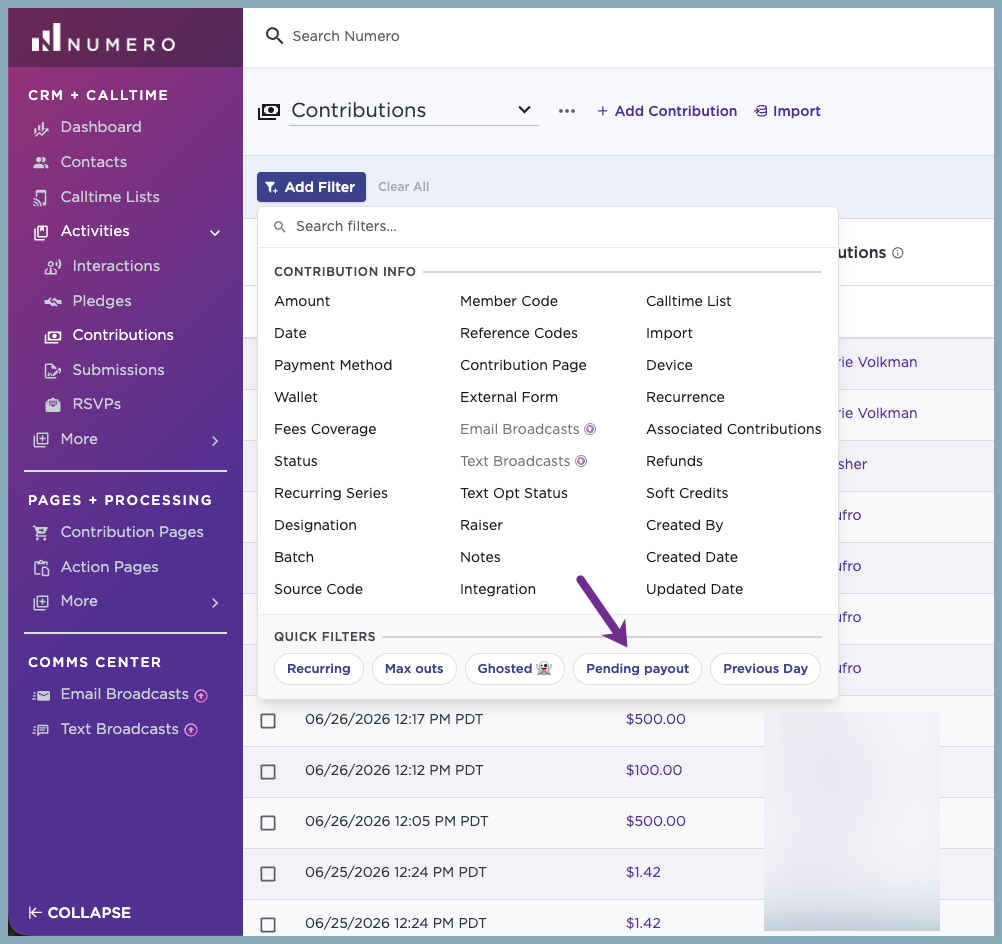Click Clear All filters
Viewport: 1002px width, 944px height.
click(403, 187)
